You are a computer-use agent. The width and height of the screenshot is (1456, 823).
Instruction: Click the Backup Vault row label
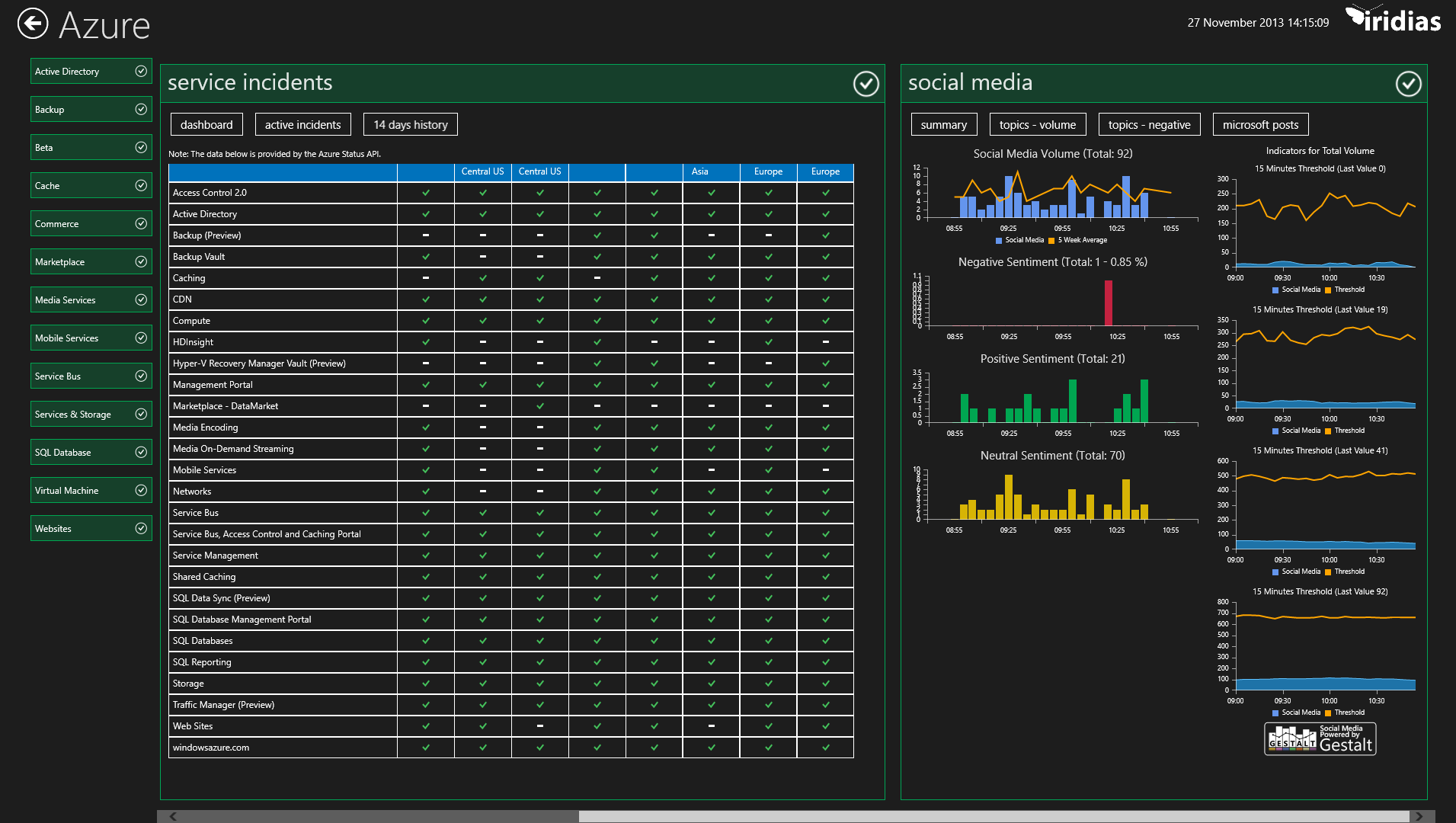(x=199, y=257)
